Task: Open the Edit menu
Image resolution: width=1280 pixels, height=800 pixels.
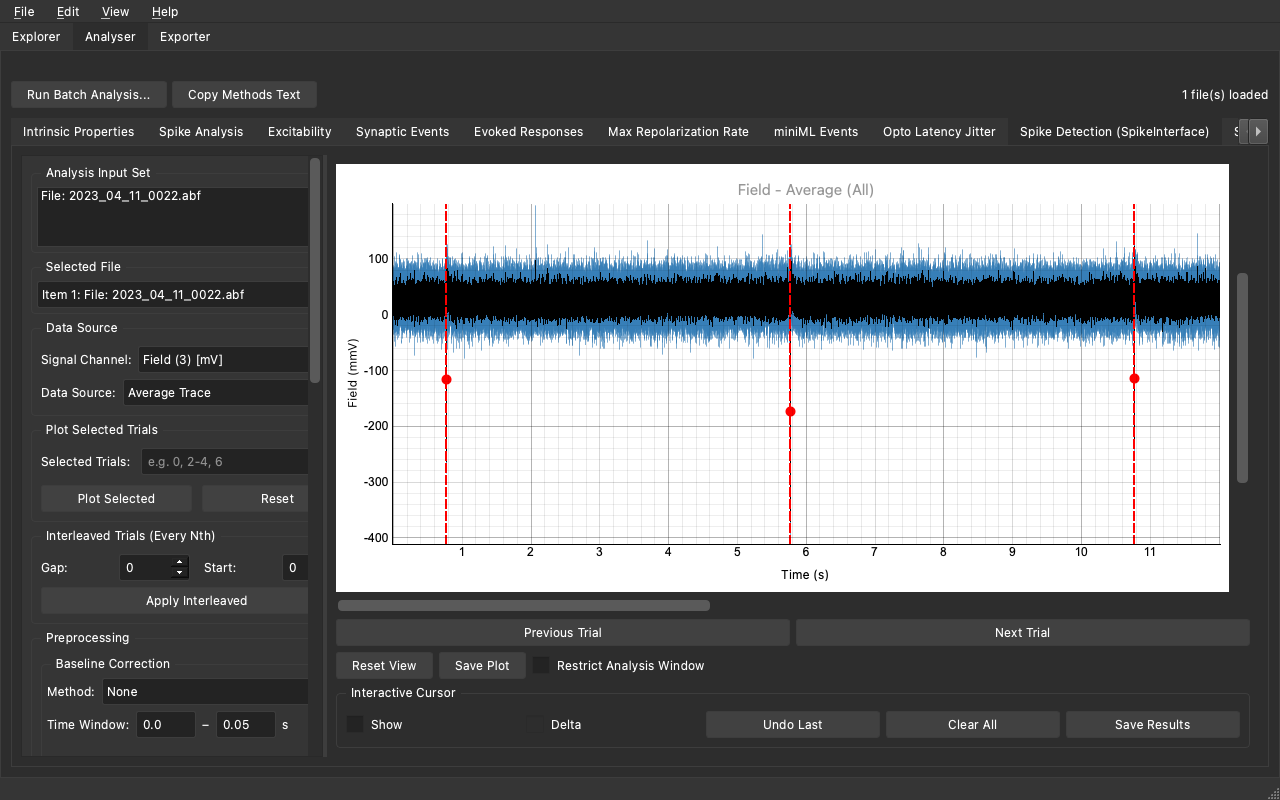Action: 68,12
